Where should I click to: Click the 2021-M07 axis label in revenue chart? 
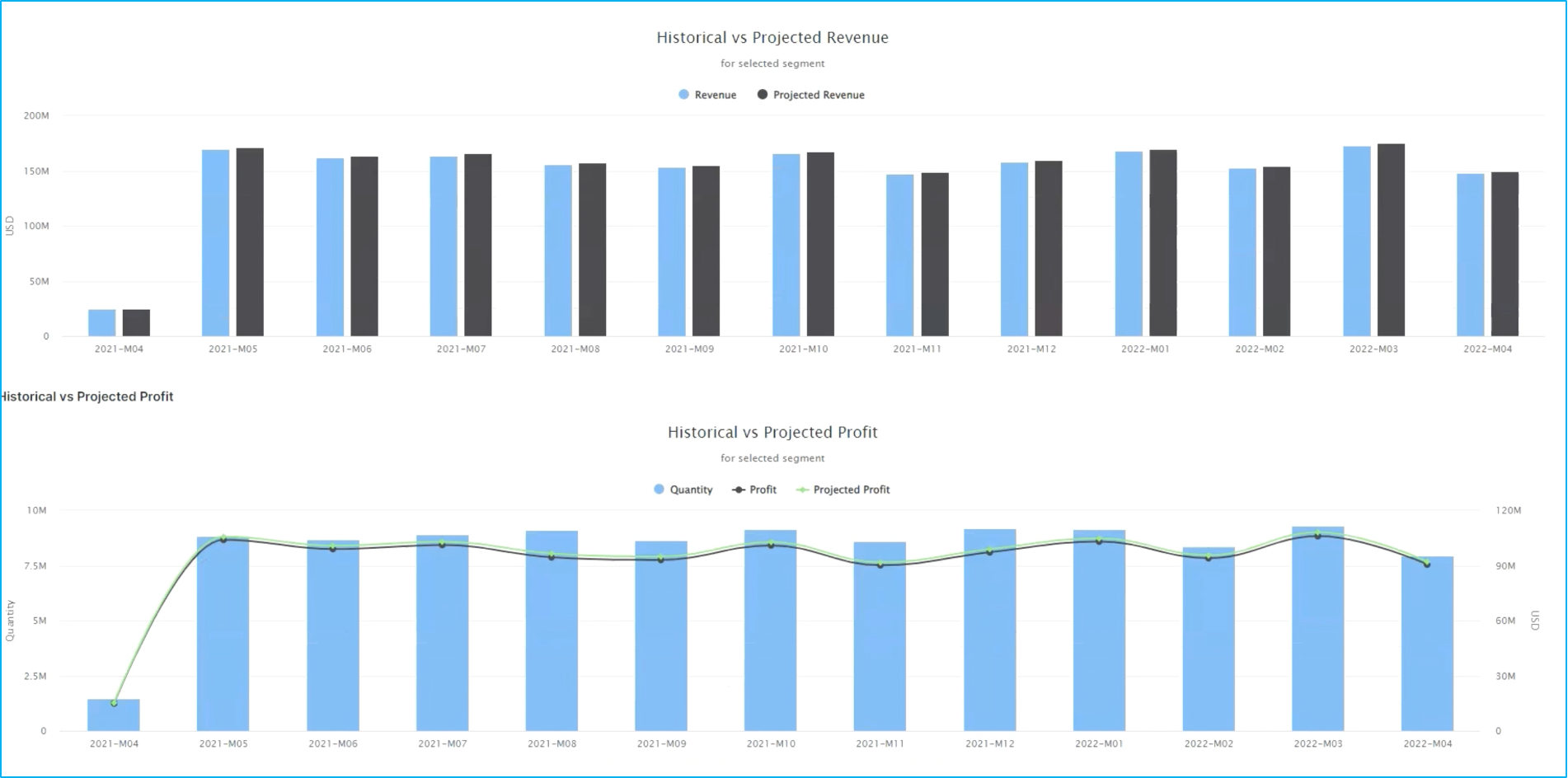click(x=461, y=349)
